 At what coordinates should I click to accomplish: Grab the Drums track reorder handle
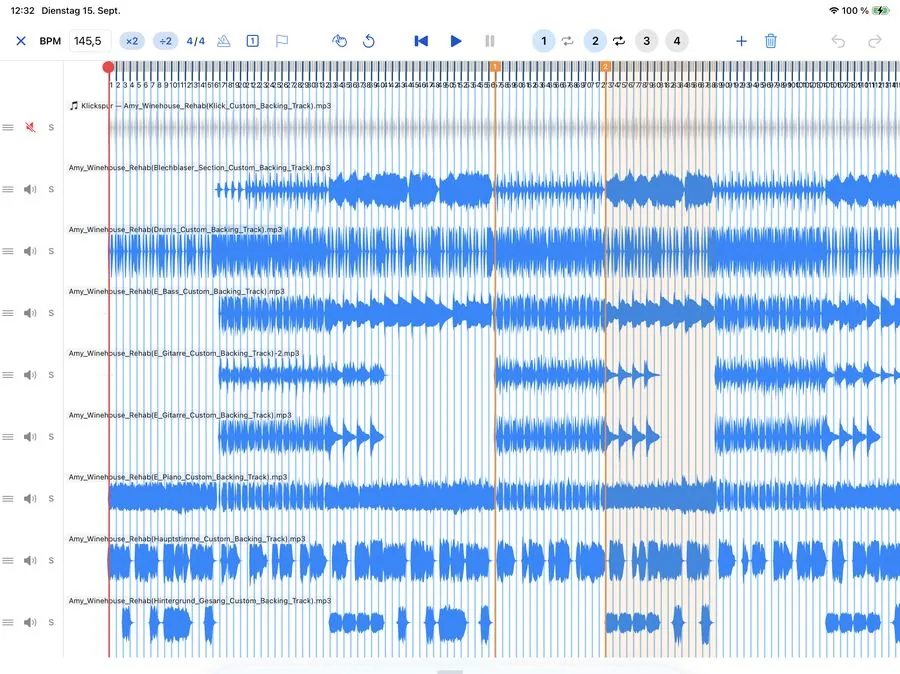[8, 251]
